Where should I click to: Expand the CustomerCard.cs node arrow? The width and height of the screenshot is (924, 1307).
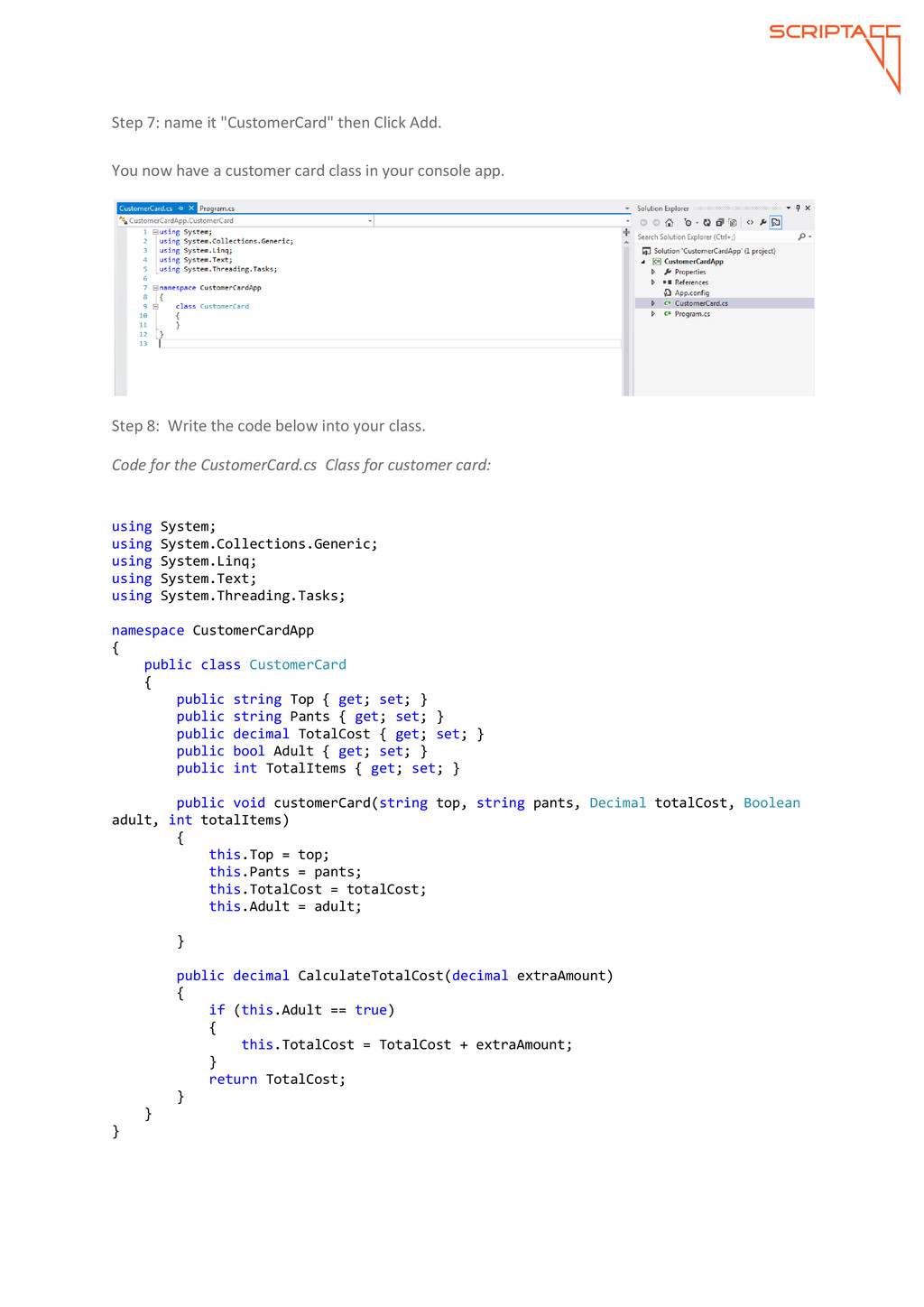coord(653,303)
